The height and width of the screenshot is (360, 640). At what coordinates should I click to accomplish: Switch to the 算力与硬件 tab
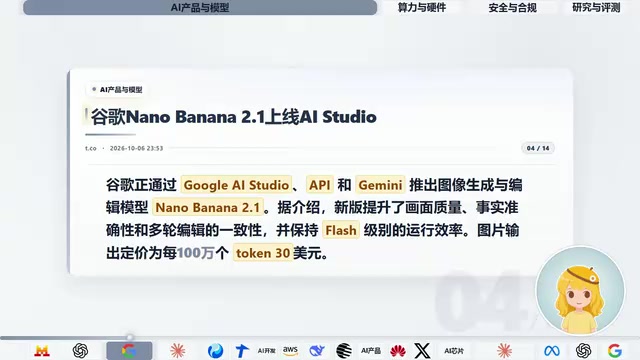click(422, 7)
